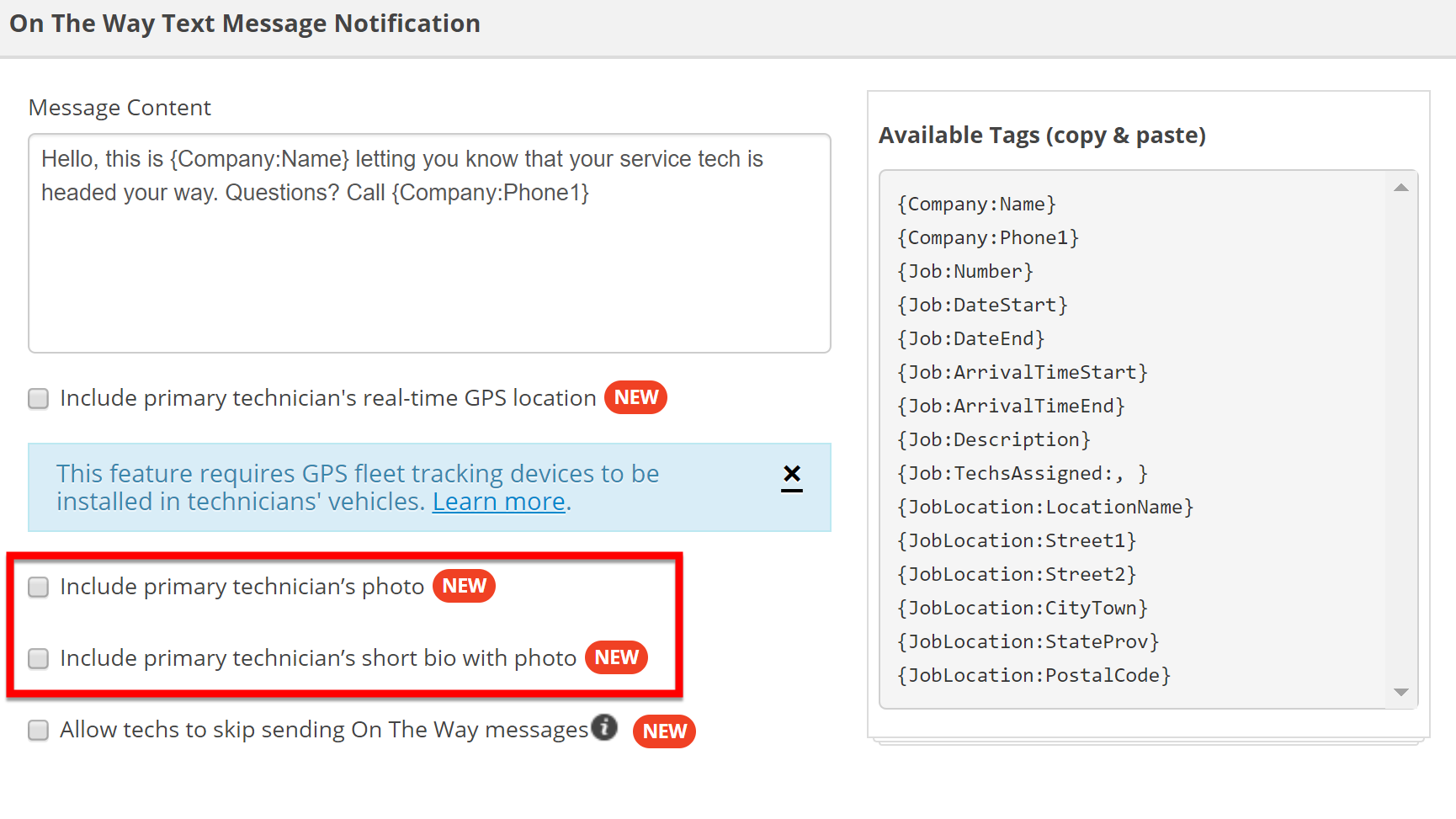Click NEW badge beside technician's photo option
1456x819 pixels.
[464, 586]
